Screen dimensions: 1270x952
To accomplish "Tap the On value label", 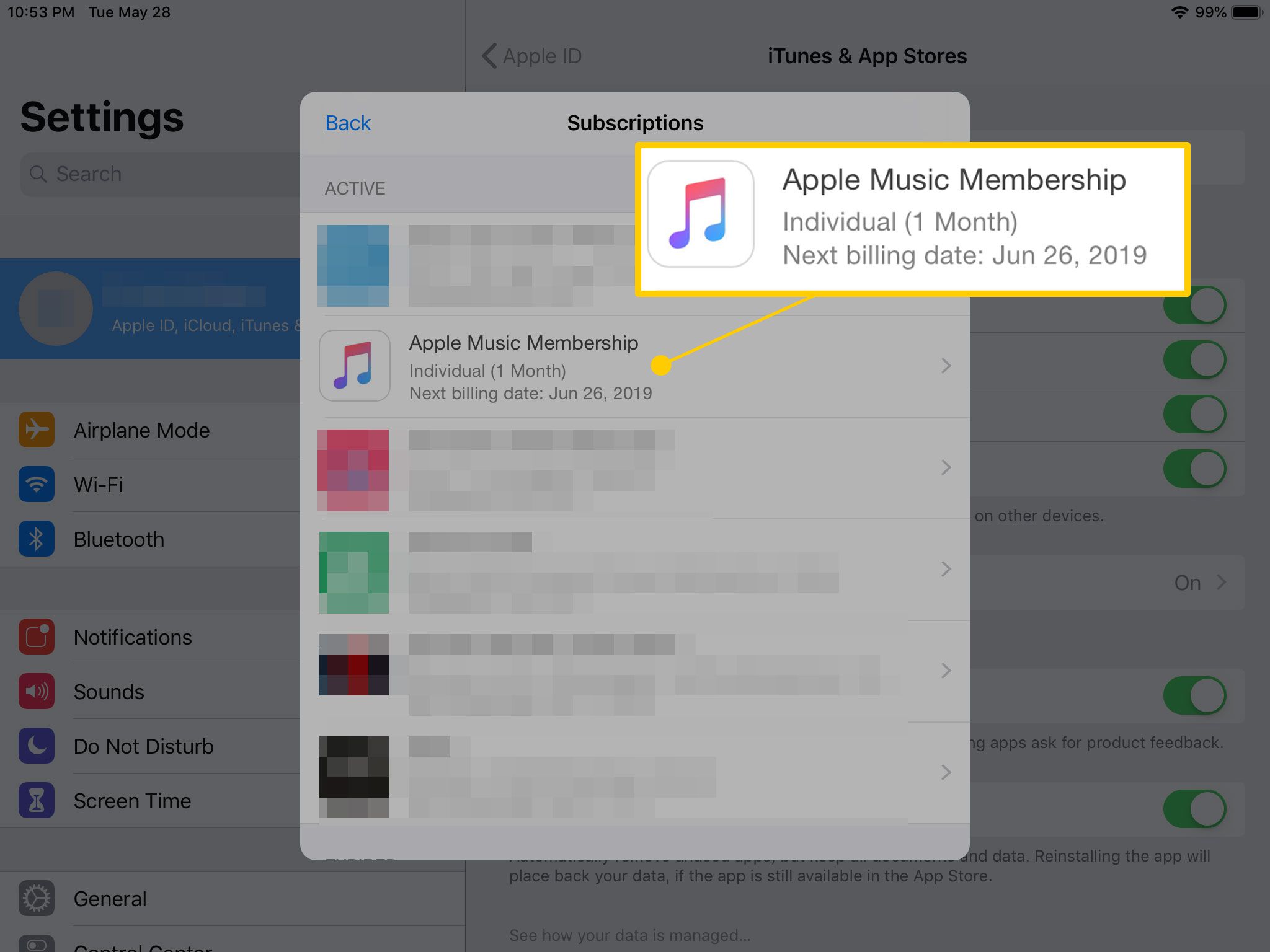I will 1188,583.
